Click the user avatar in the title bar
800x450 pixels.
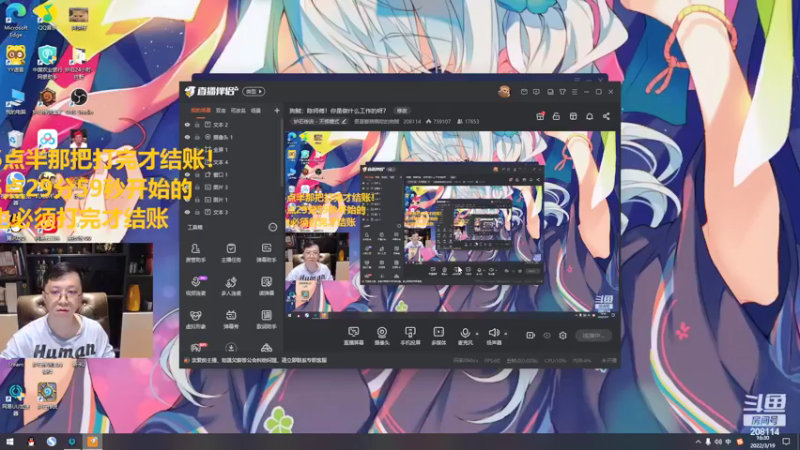pyautogui.click(x=504, y=92)
